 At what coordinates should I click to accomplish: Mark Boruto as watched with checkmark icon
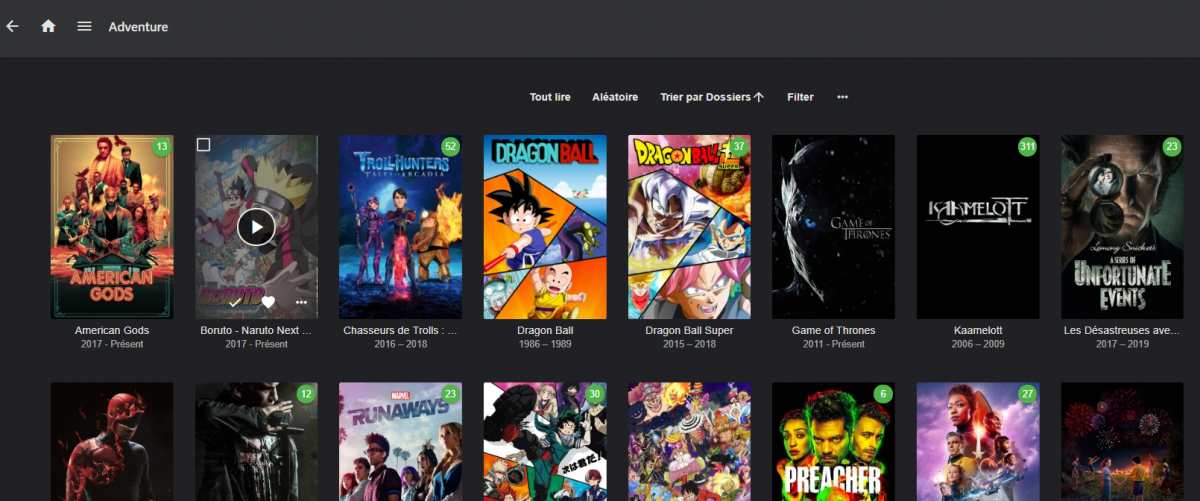[235, 302]
